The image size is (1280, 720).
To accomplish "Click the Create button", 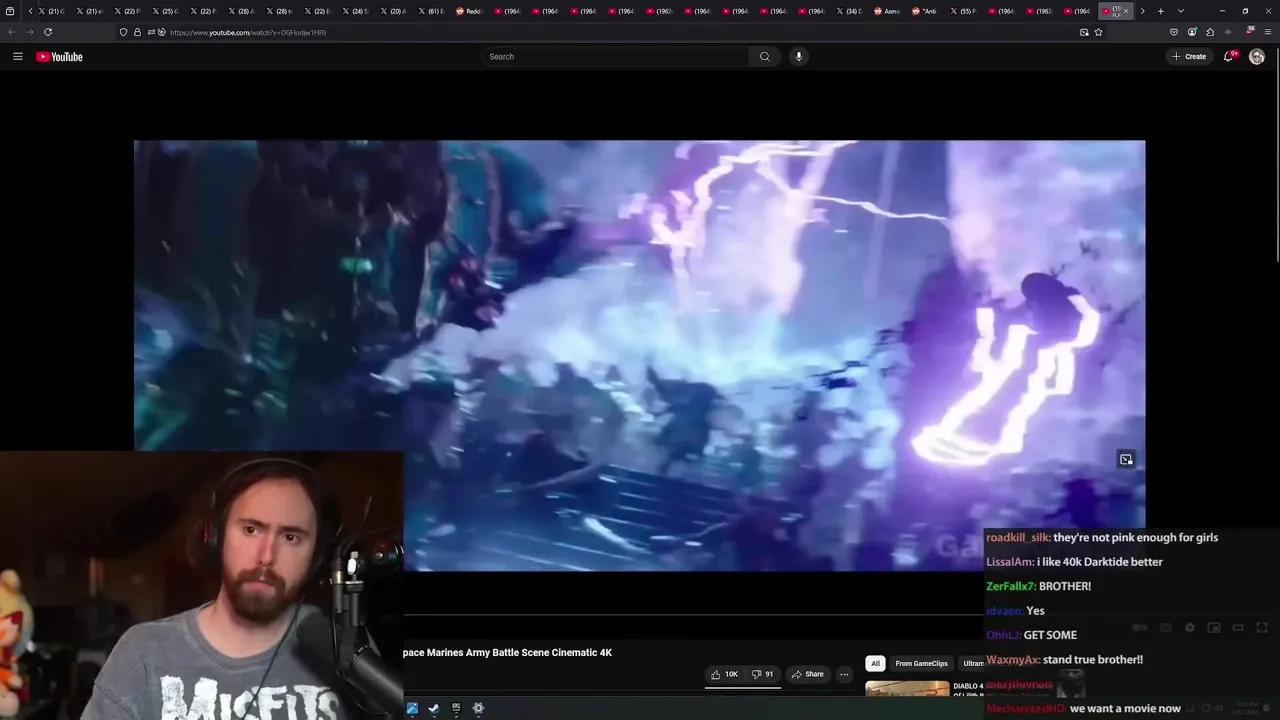I will point(1189,57).
